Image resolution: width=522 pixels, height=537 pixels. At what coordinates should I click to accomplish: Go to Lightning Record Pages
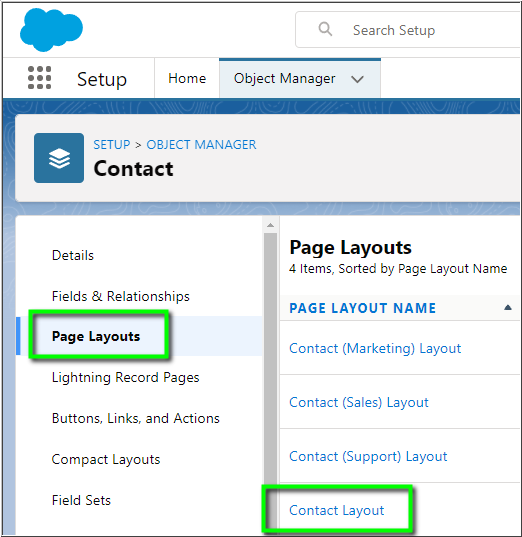point(125,377)
